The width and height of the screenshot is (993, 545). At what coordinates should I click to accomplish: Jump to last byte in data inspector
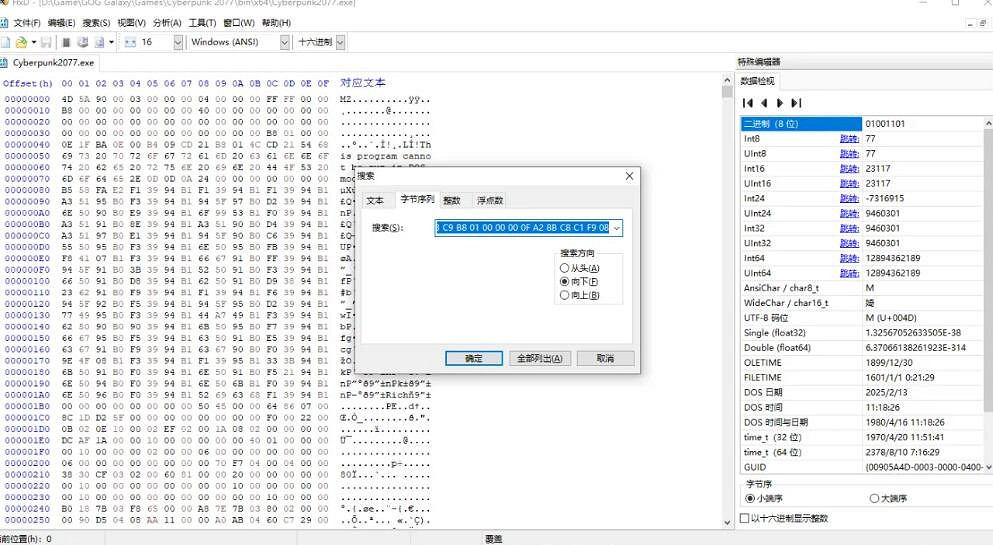(796, 103)
